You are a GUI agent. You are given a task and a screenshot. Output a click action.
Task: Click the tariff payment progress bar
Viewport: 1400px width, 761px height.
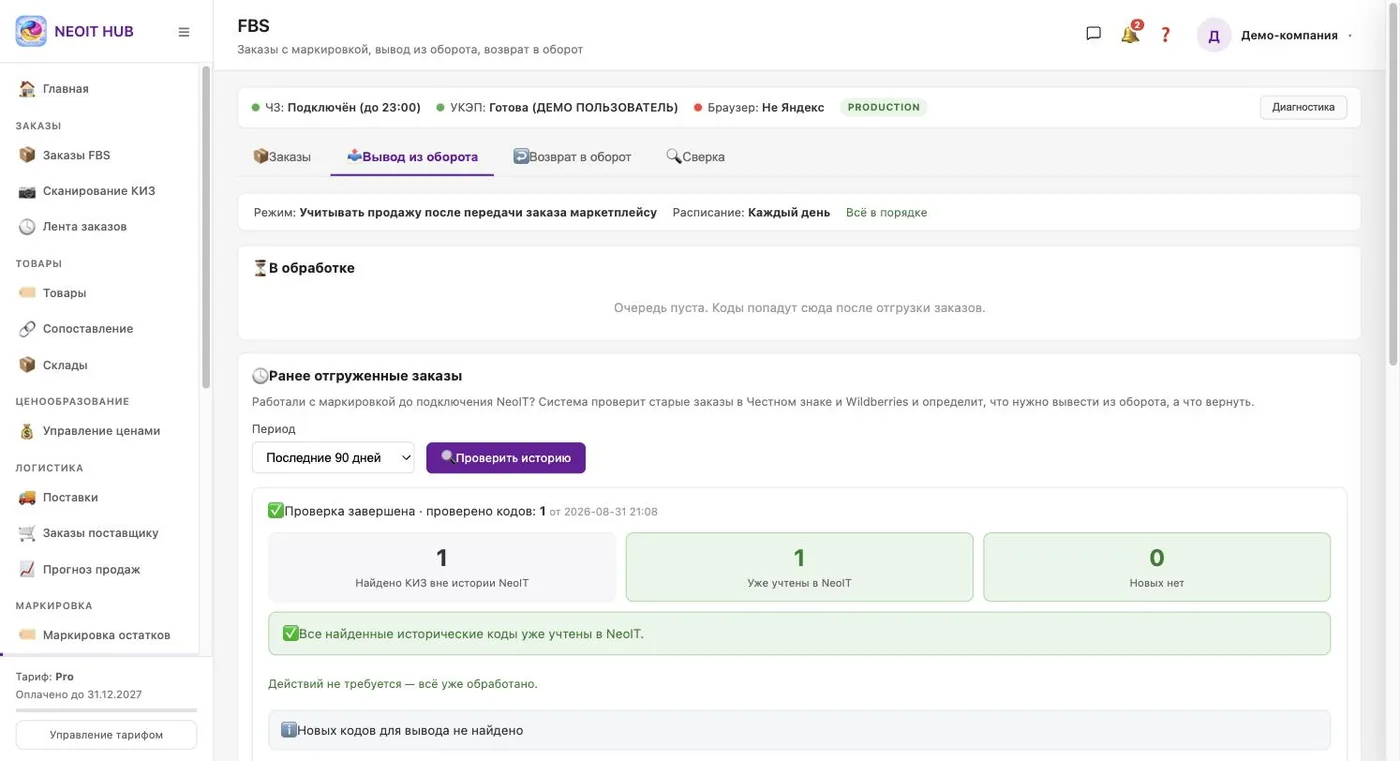click(106, 710)
